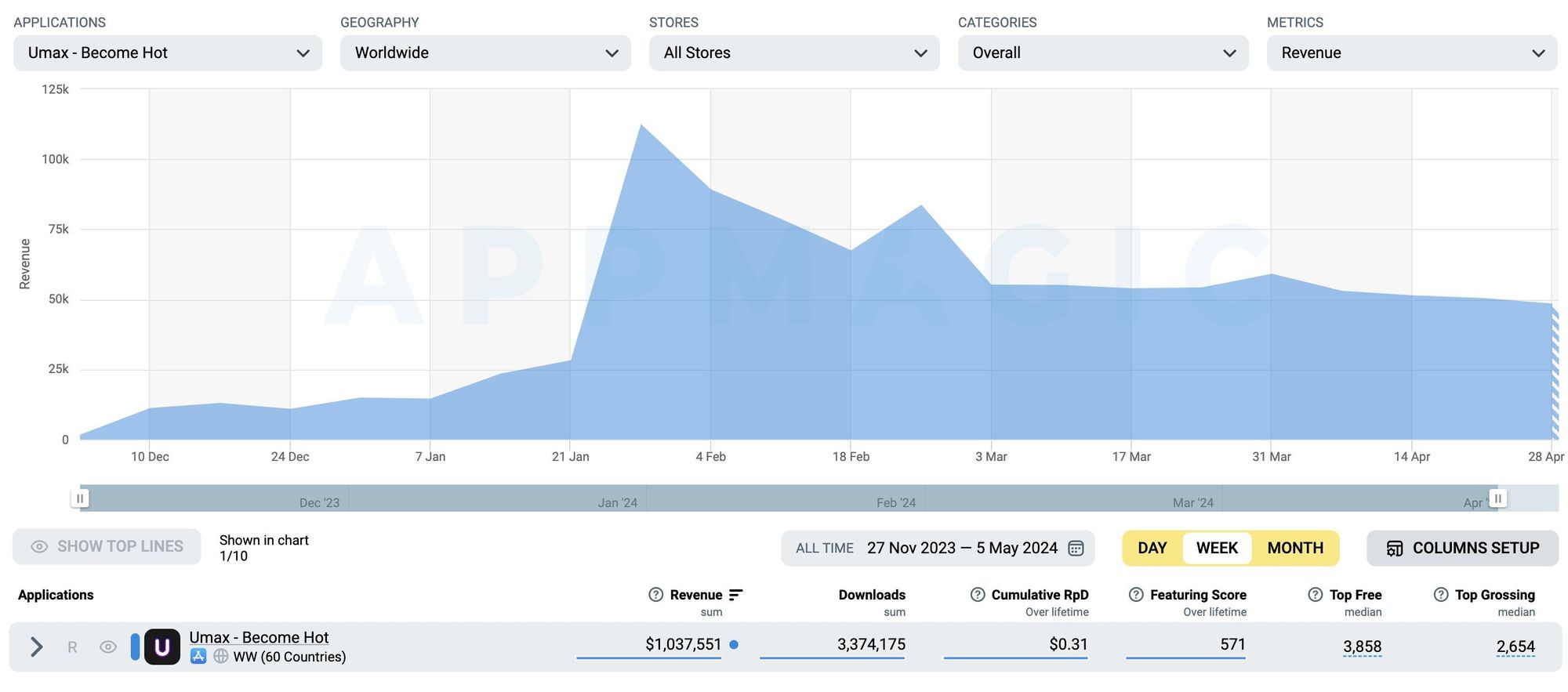Open the Geography dropdown set to Worldwide
The width and height of the screenshot is (1568, 692).
point(485,53)
